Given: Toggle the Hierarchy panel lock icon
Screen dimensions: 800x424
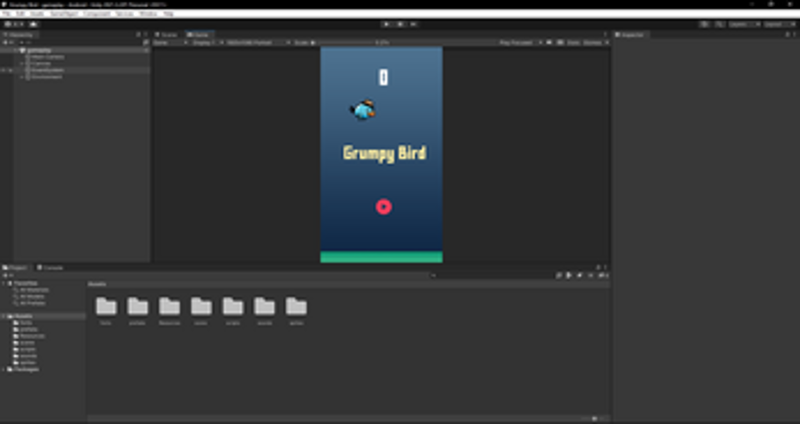Looking at the screenshot, I should pos(138,35).
